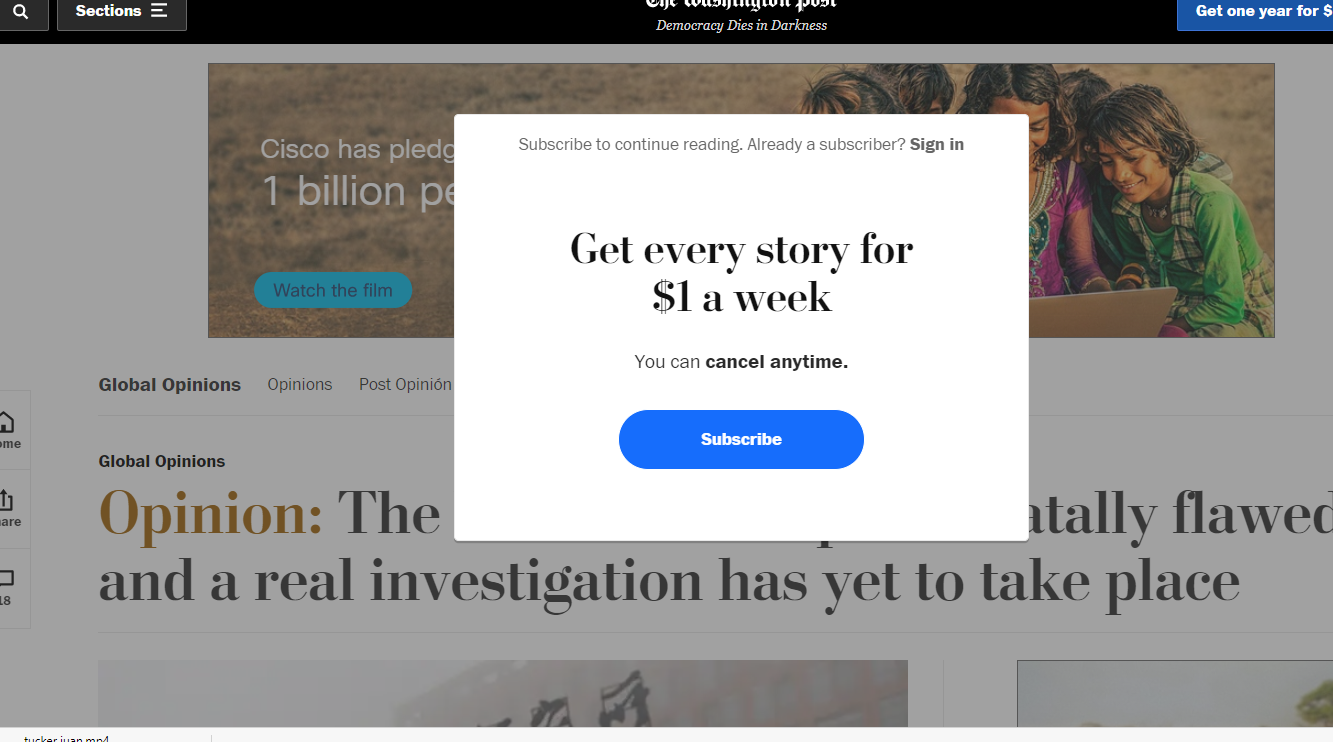Select the Global Opinions tab
Image resolution: width=1333 pixels, height=742 pixels.
(x=170, y=384)
